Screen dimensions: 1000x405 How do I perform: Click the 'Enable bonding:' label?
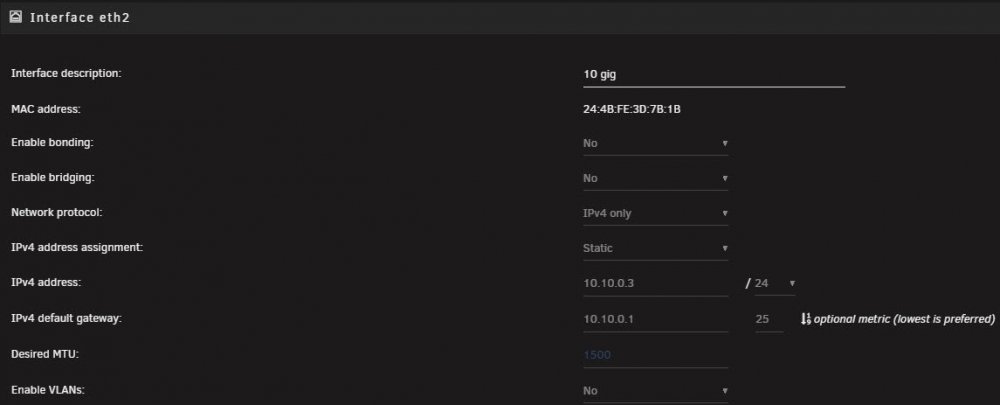[x=52, y=143]
